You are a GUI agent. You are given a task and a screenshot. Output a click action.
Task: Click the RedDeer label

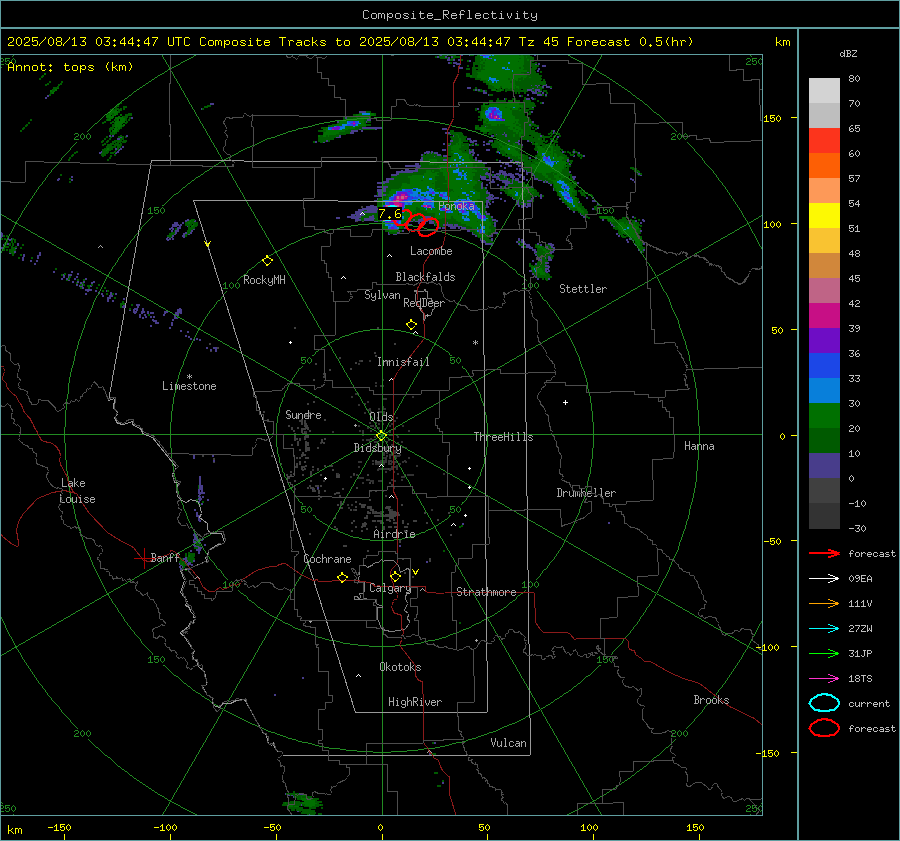coord(424,303)
